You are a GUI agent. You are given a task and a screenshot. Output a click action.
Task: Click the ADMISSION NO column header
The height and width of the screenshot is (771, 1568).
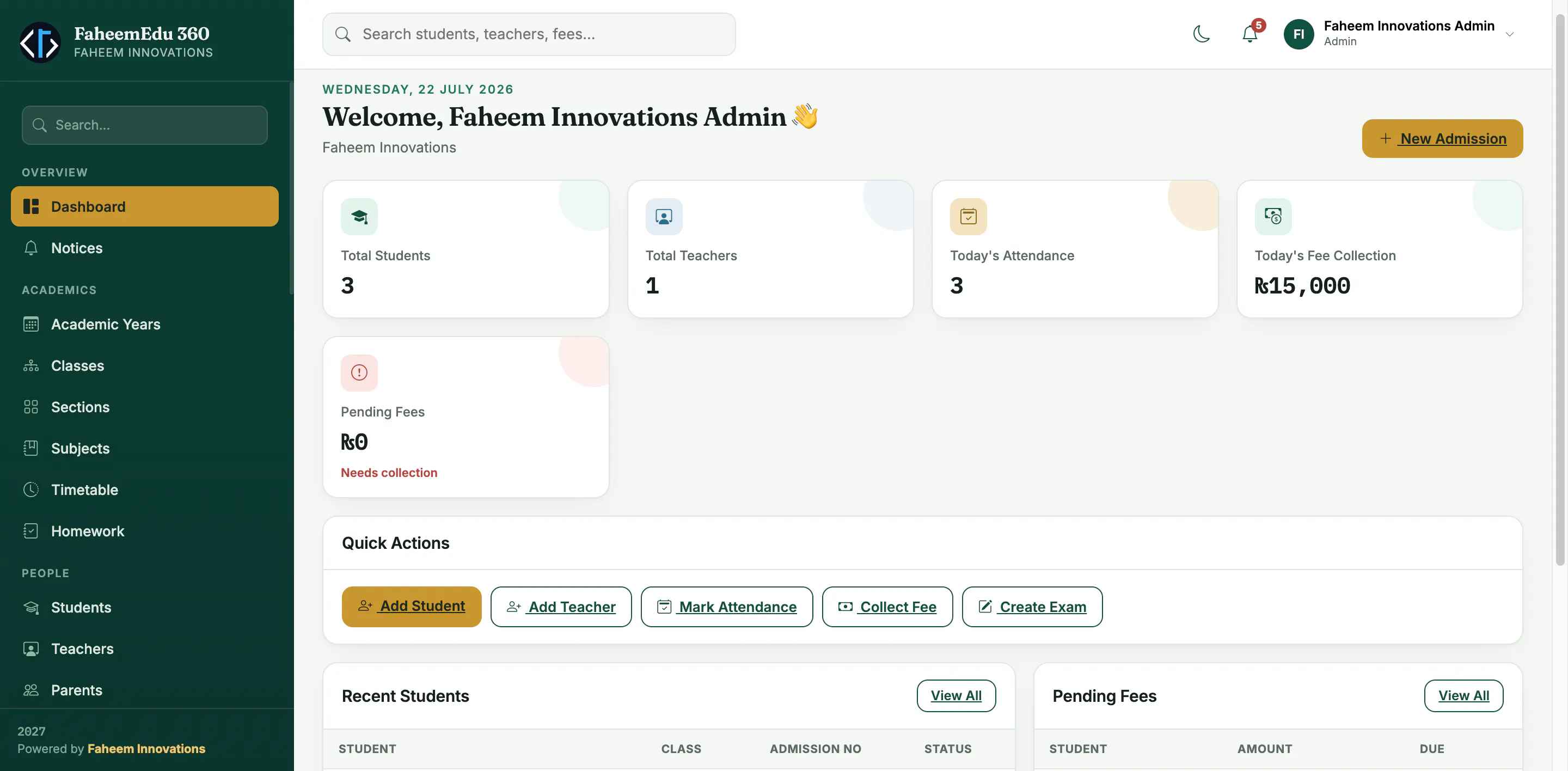[815, 749]
